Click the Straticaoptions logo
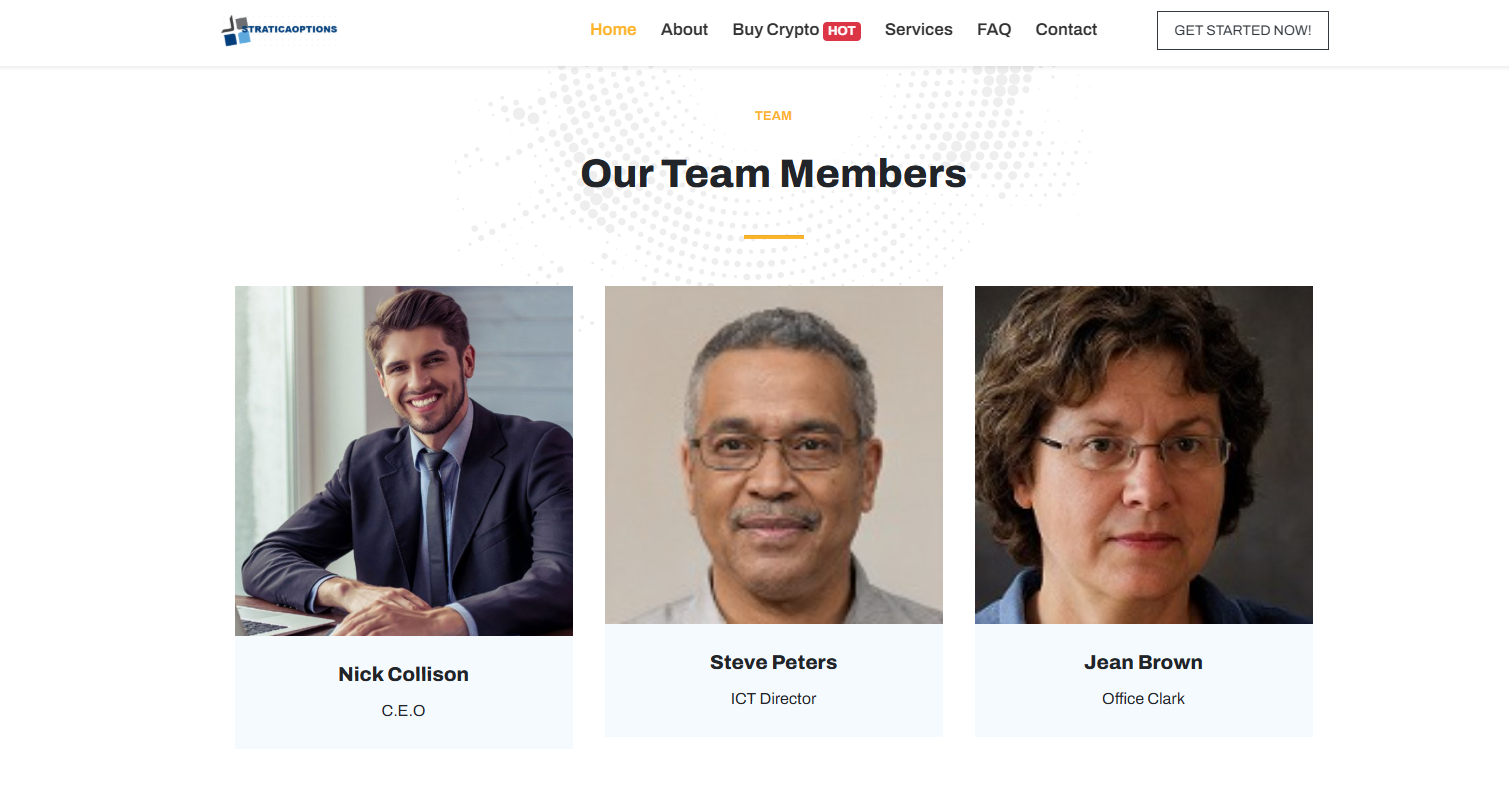This screenshot has height=805, width=1509. [x=279, y=31]
